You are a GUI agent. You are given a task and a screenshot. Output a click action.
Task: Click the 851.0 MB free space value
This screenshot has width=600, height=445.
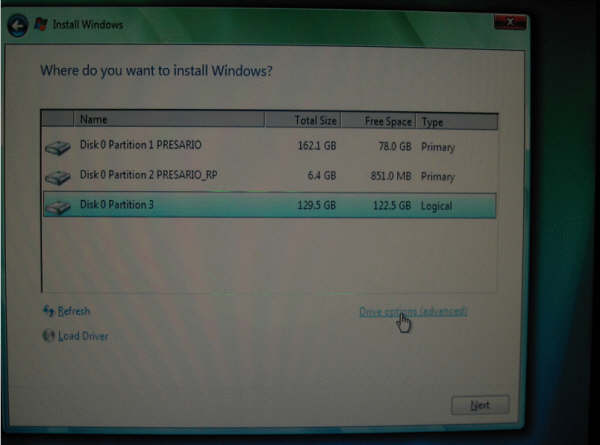click(x=391, y=176)
